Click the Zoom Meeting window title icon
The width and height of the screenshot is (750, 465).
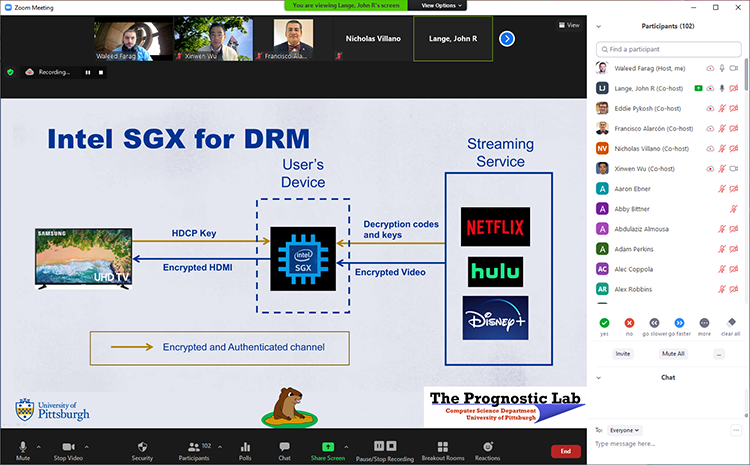(8, 7)
